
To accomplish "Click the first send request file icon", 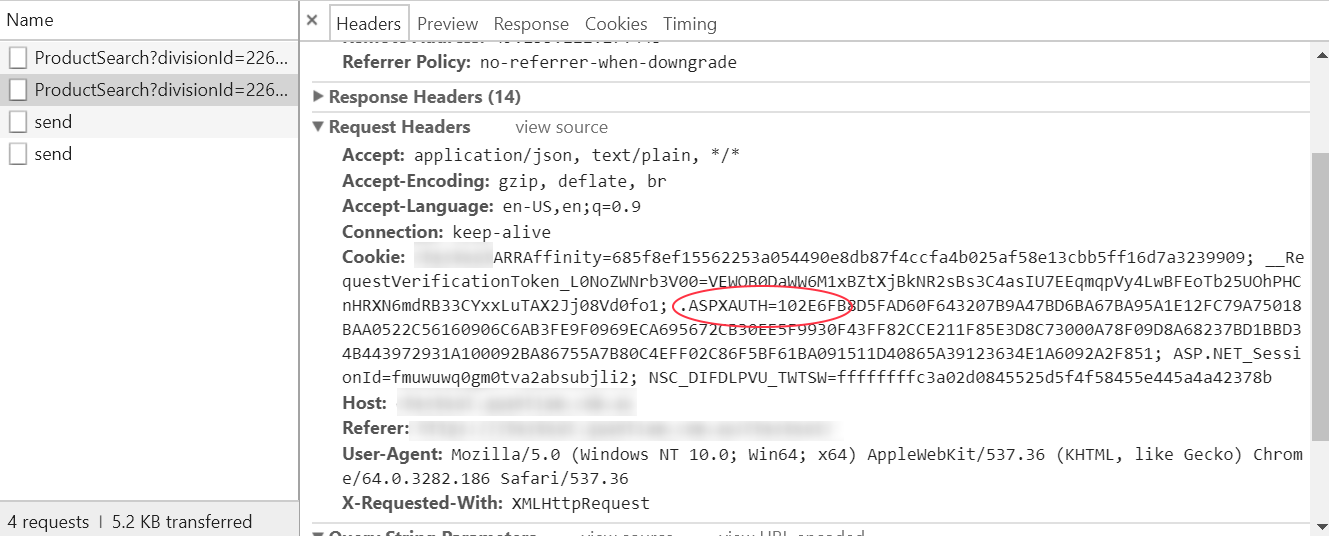I will pos(18,122).
